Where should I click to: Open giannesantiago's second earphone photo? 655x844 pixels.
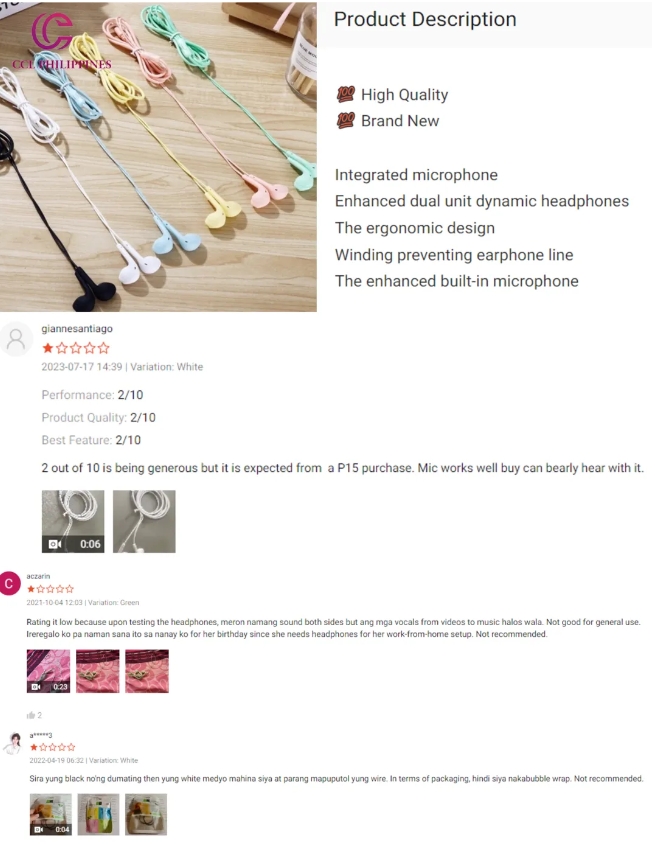coord(144,521)
